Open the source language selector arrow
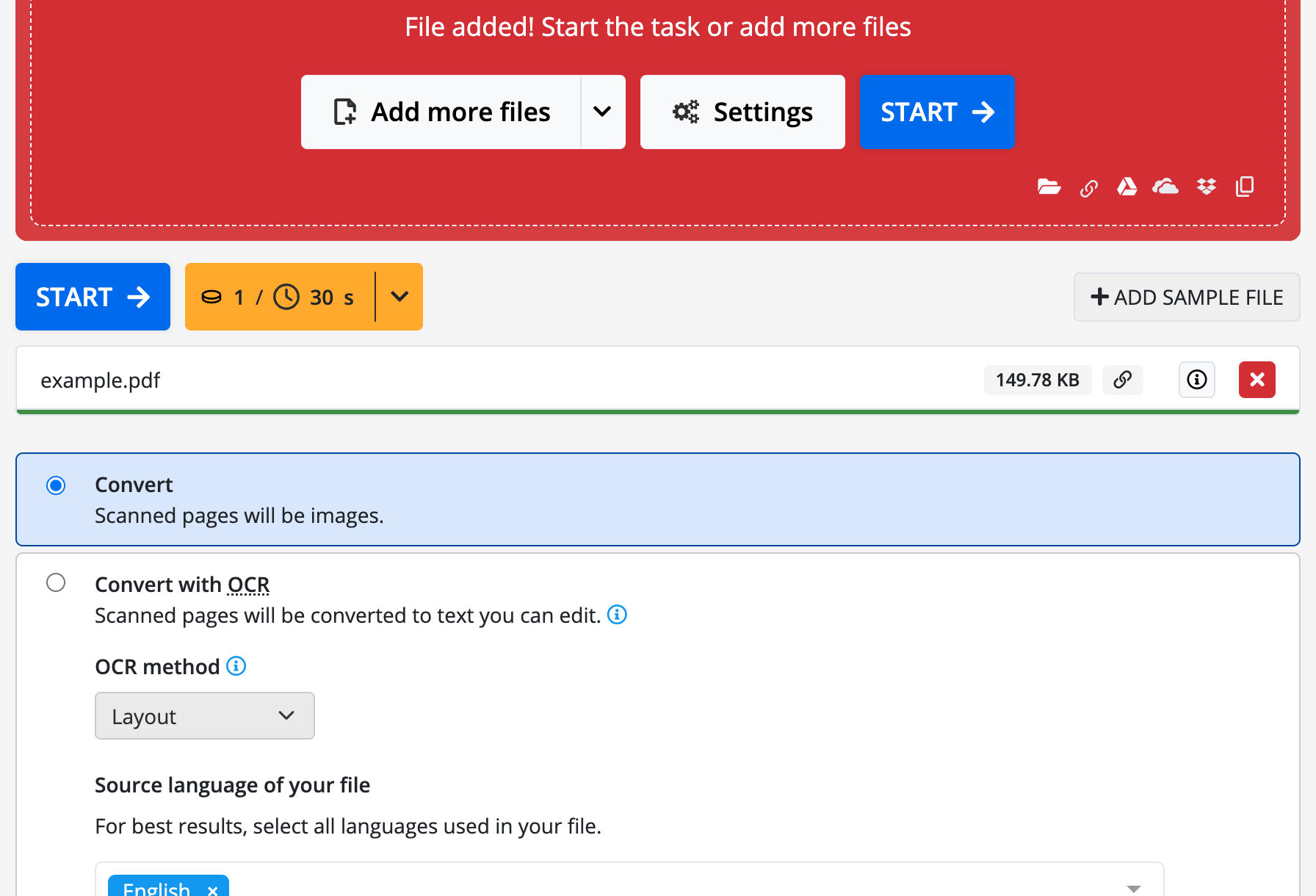This screenshot has width=1316, height=896. (1133, 887)
